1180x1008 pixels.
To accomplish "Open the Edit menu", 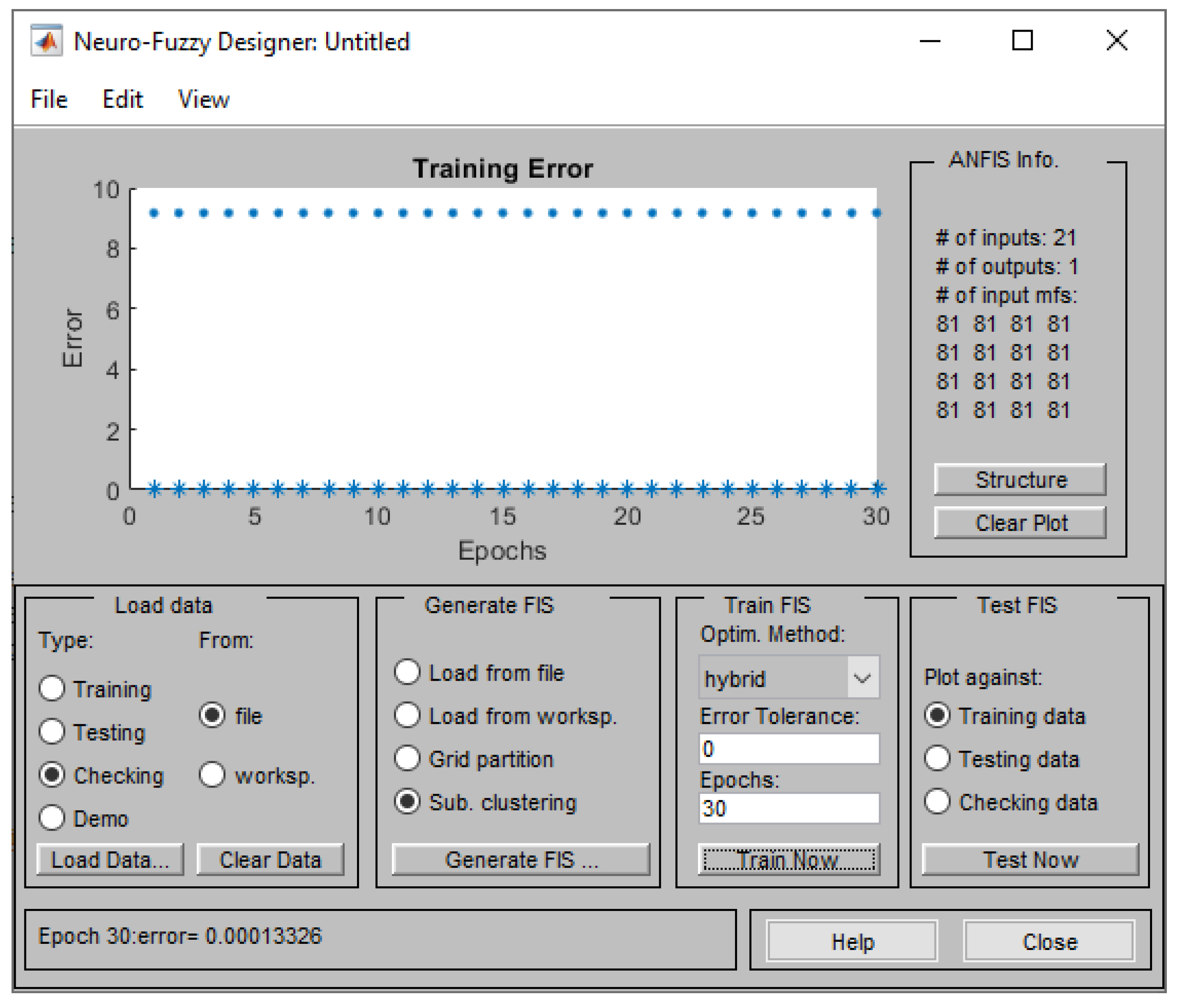I will pos(123,100).
